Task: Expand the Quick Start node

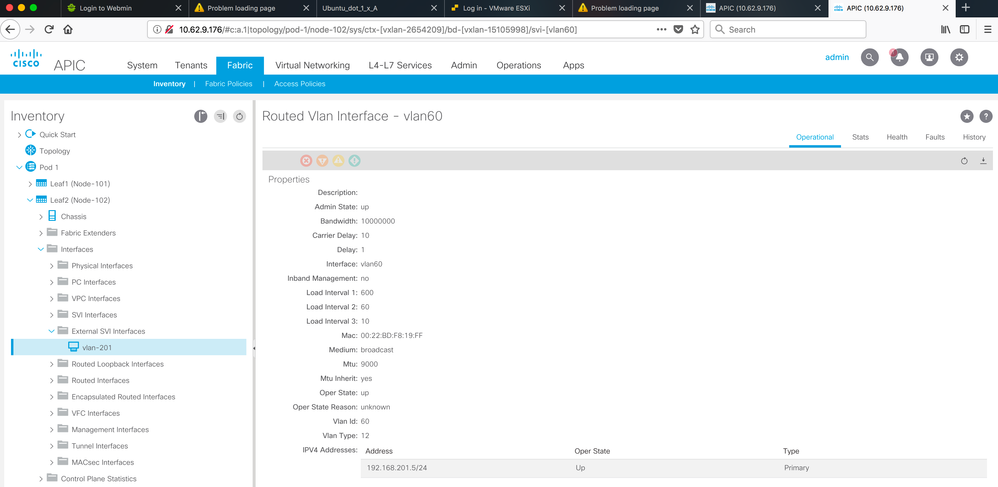Action: pos(19,135)
